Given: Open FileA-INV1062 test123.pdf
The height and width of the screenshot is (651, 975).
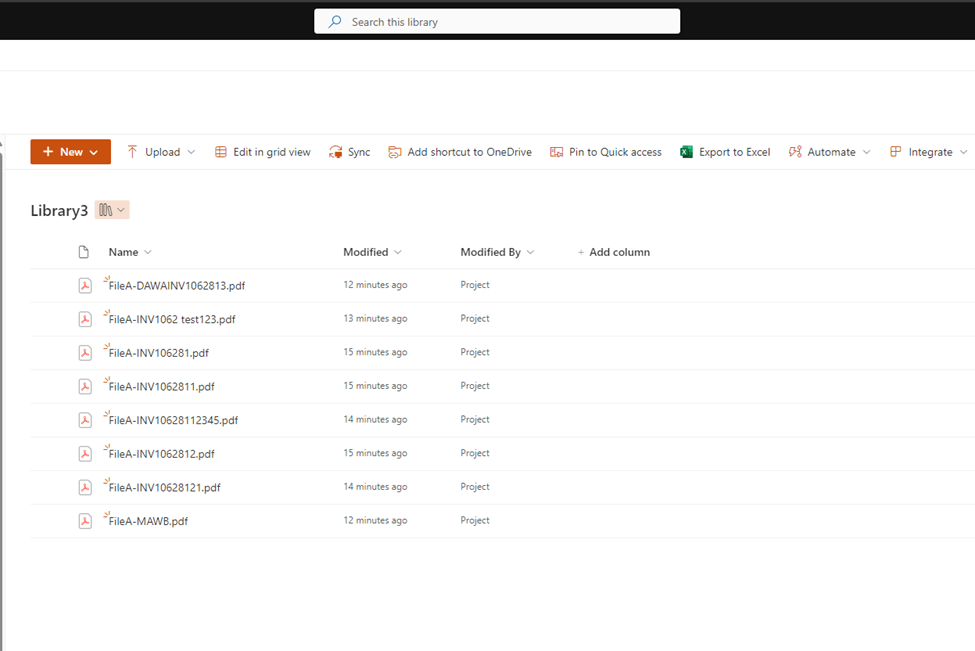Looking at the screenshot, I should click(x=172, y=319).
